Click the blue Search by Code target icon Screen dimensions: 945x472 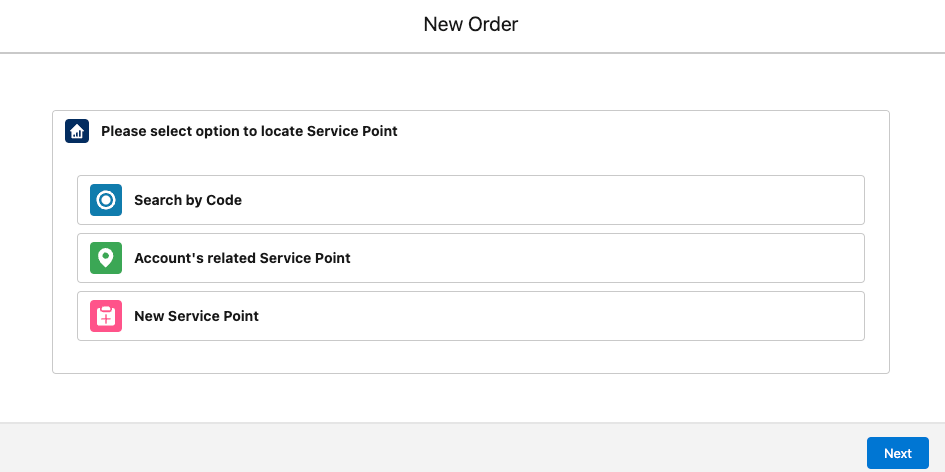[x=106, y=200]
